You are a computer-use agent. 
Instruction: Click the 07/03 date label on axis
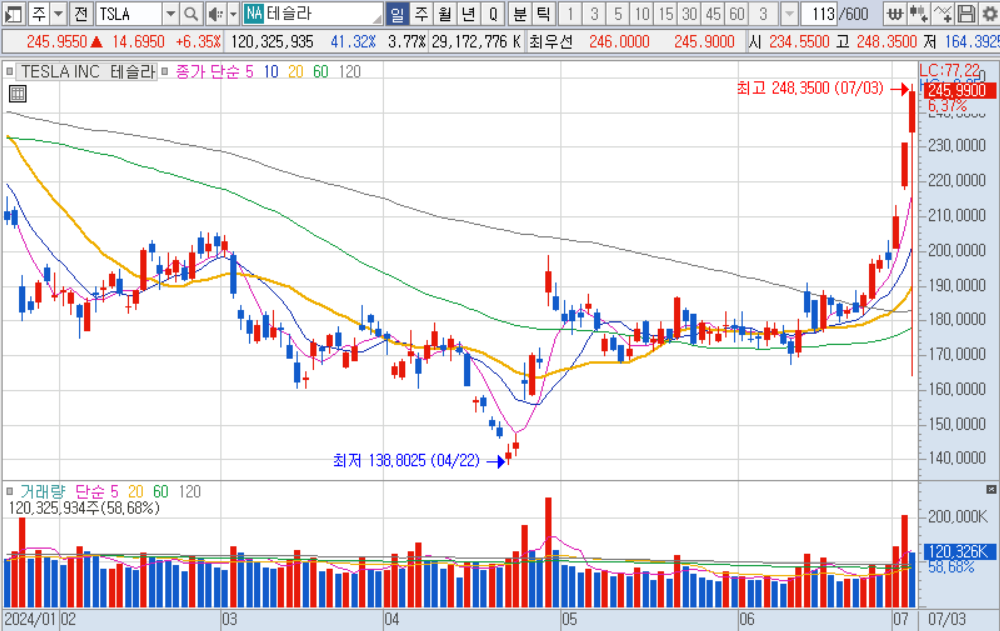pyautogui.click(x=946, y=619)
